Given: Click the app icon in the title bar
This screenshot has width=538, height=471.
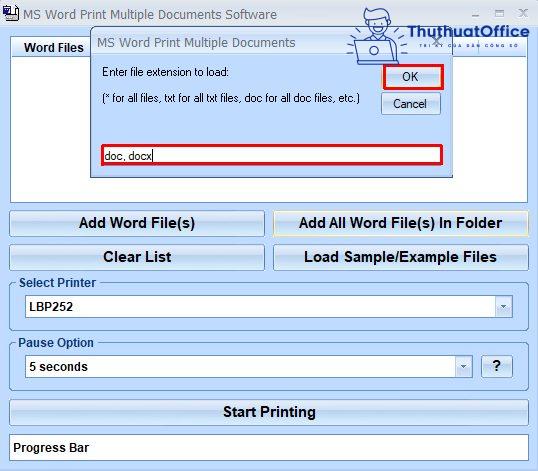Looking at the screenshot, I should tap(10, 13).
